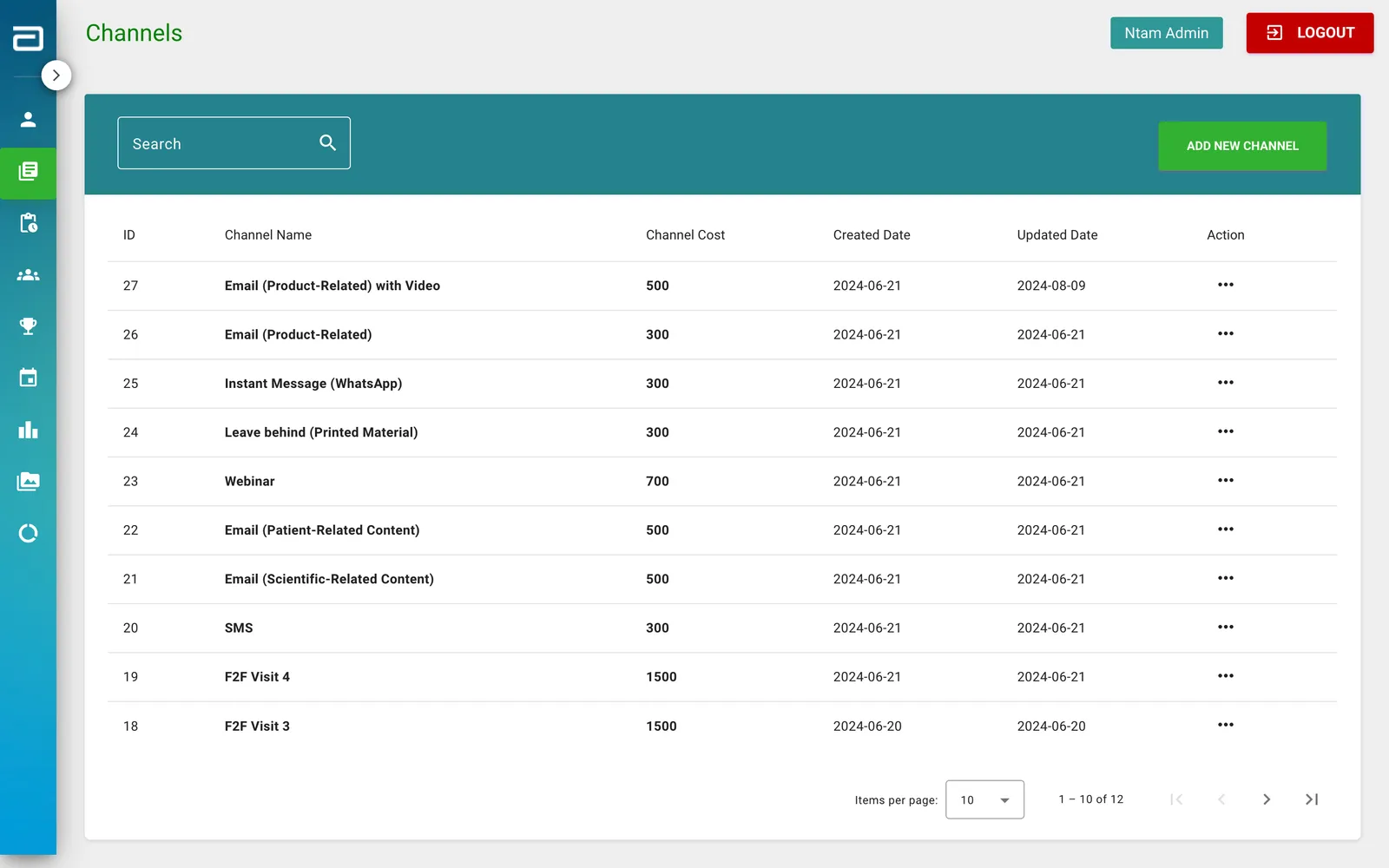Click ADD NEW CHANNEL button
The image size is (1389, 868).
tap(1242, 146)
